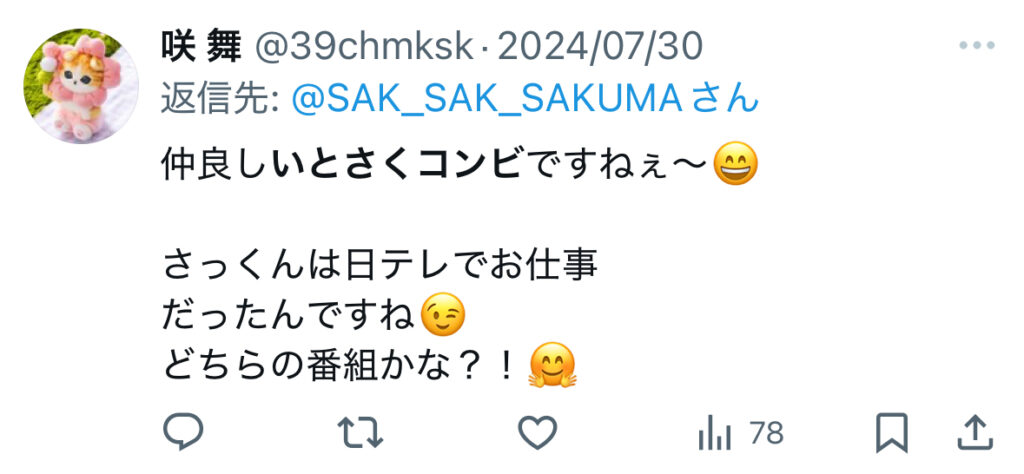Image resolution: width=1024 pixels, height=474 pixels.
Task: Click the grinning face emoji
Action: point(735,164)
